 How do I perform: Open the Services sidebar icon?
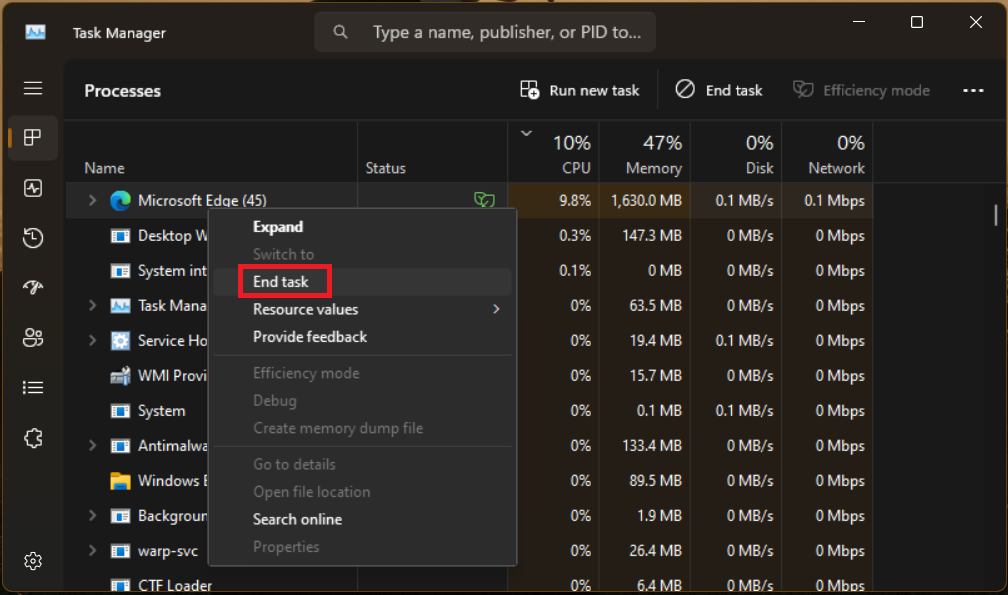33,438
